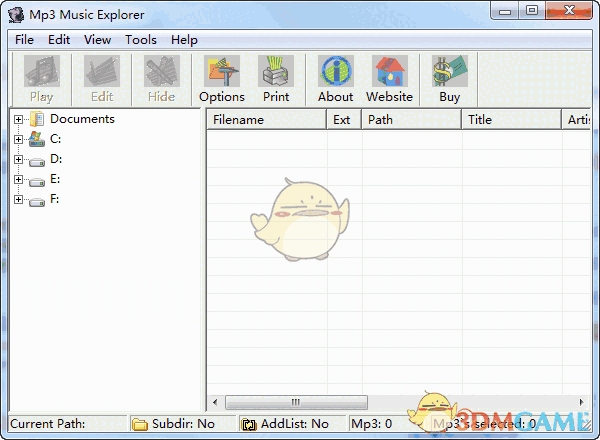Click the Buy toolbar icon
The height and width of the screenshot is (440, 600).
[x=450, y=71]
